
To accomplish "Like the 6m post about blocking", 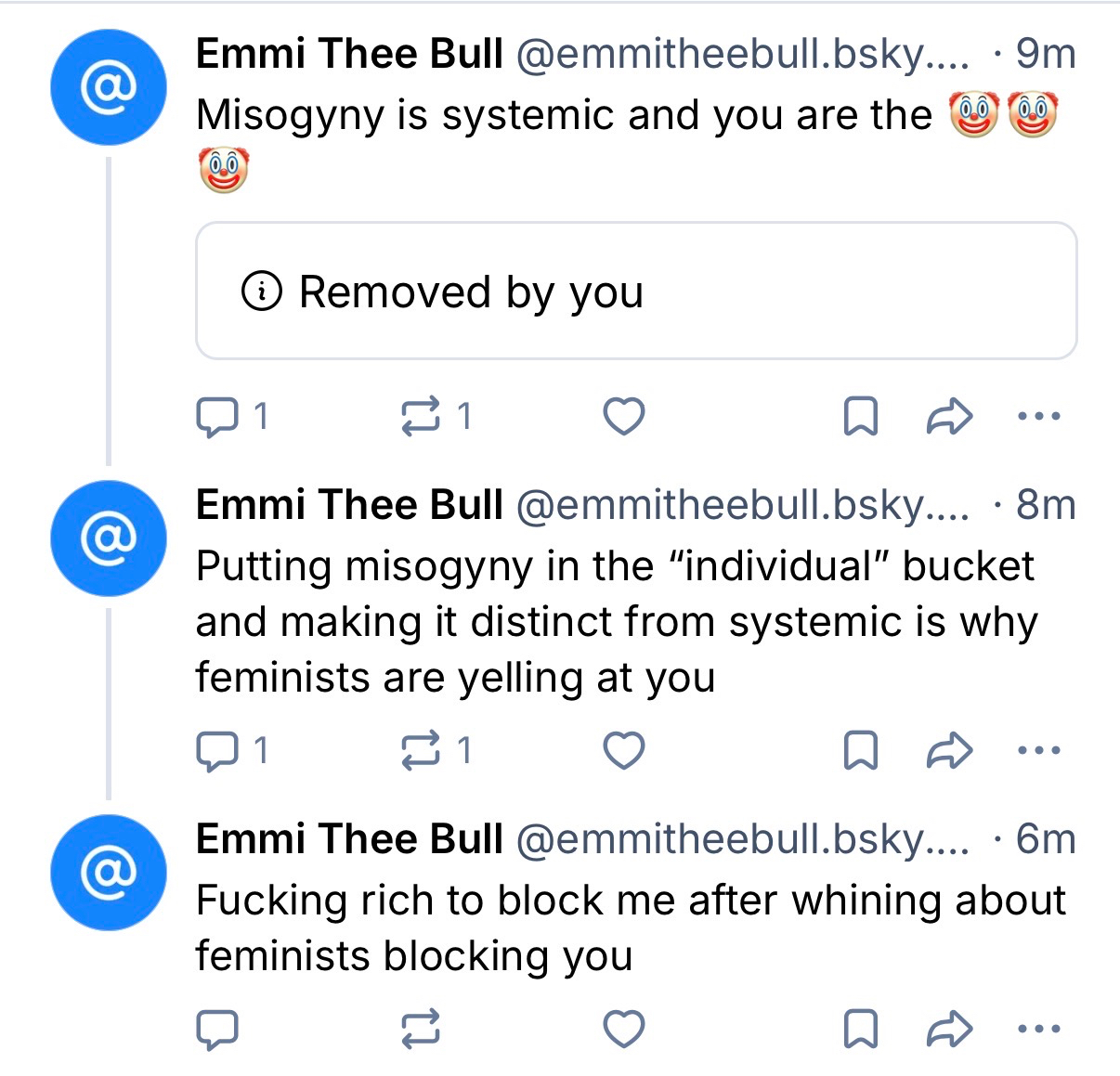I will click(x=624, y=1030).
